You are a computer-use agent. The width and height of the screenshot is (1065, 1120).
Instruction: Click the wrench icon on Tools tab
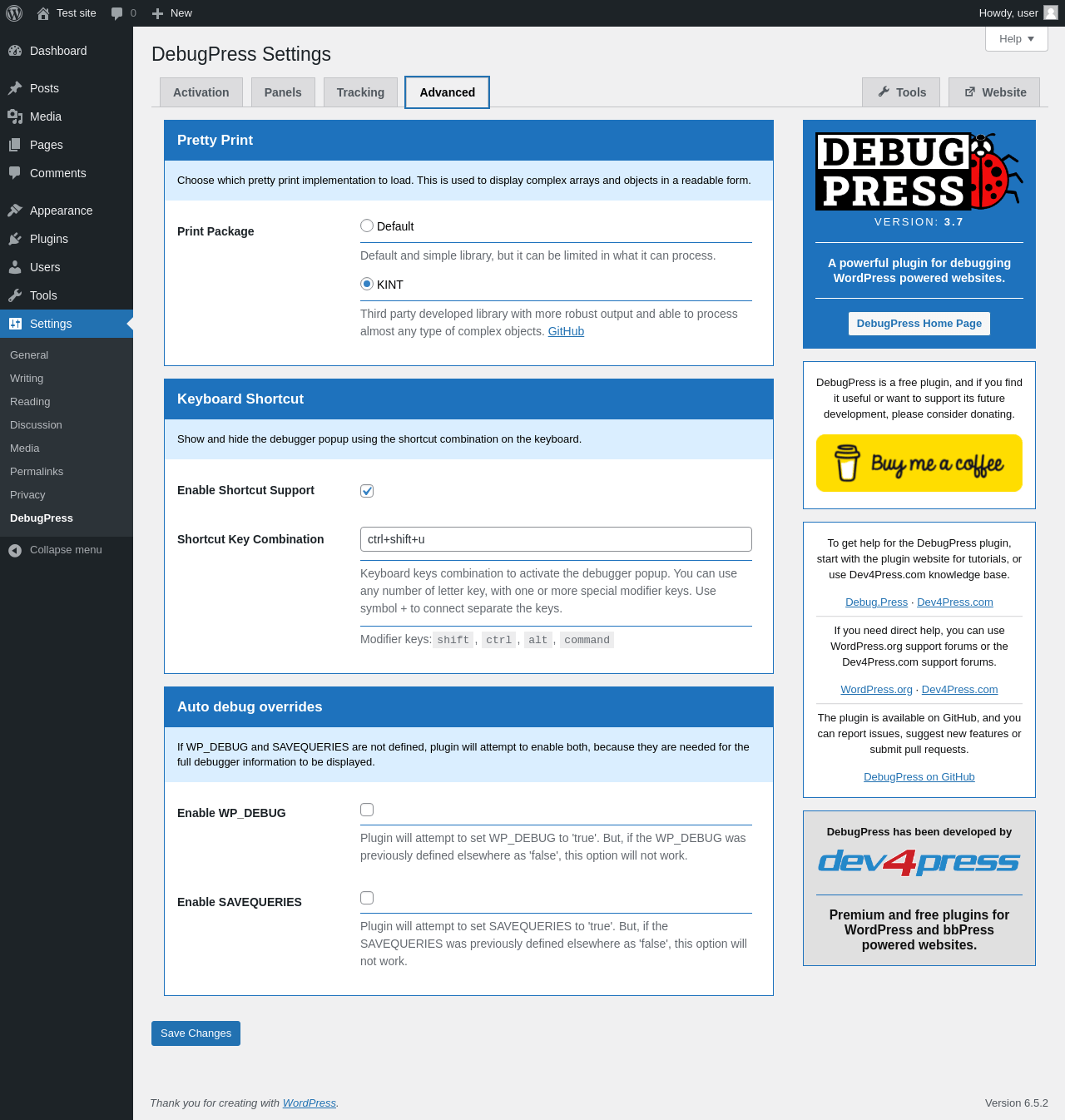tap(884, 92)
